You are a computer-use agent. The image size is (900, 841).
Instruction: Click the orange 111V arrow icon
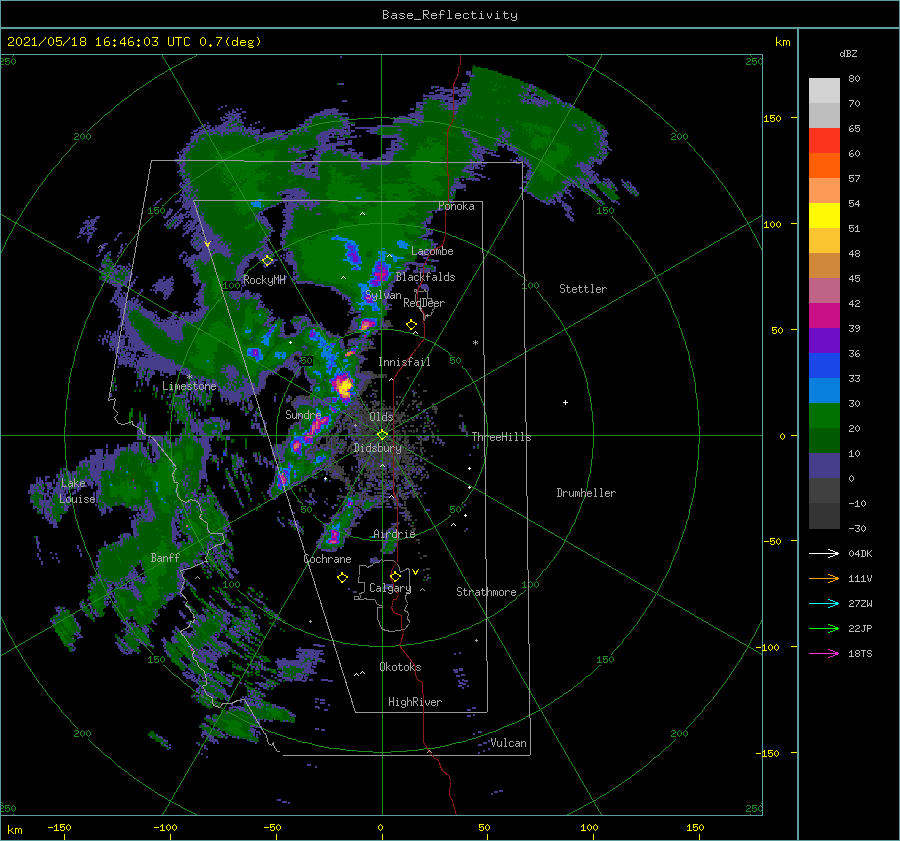pos(824,579)
